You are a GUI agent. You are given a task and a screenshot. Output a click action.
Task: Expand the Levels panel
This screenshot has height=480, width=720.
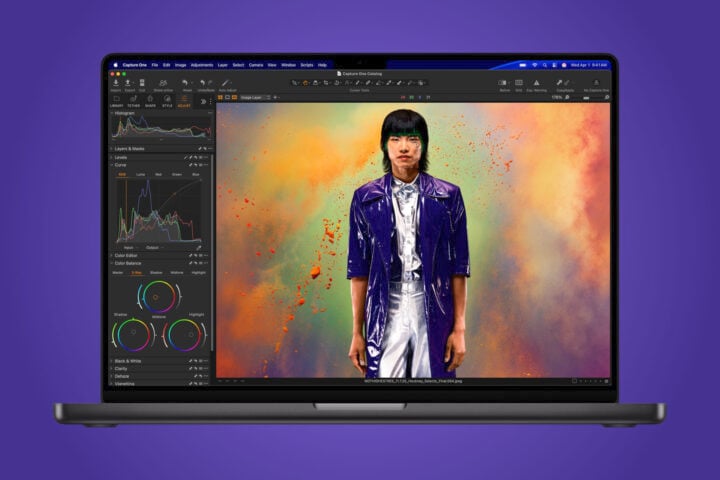click(x=112, y=158)
